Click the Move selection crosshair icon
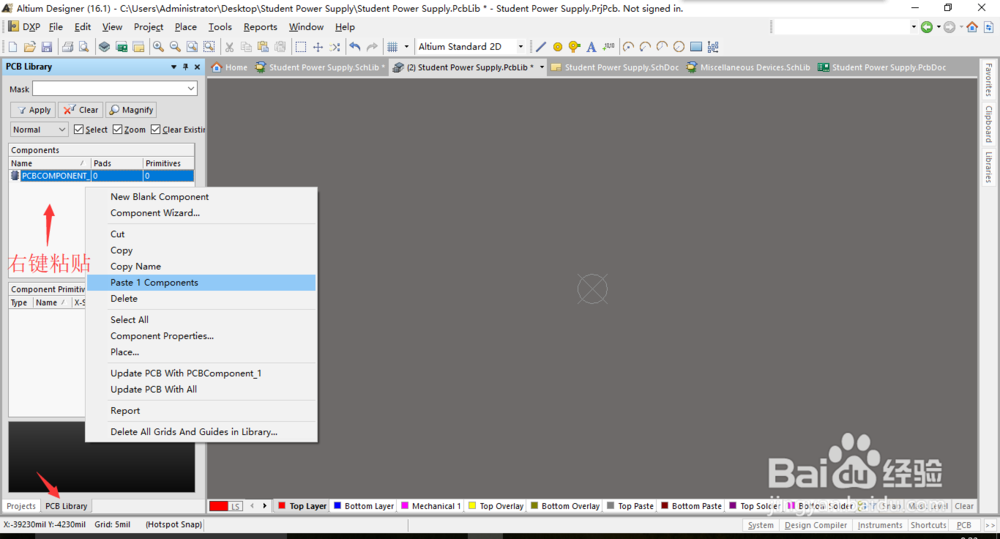The image size is (1000, 539). point(318,47)
